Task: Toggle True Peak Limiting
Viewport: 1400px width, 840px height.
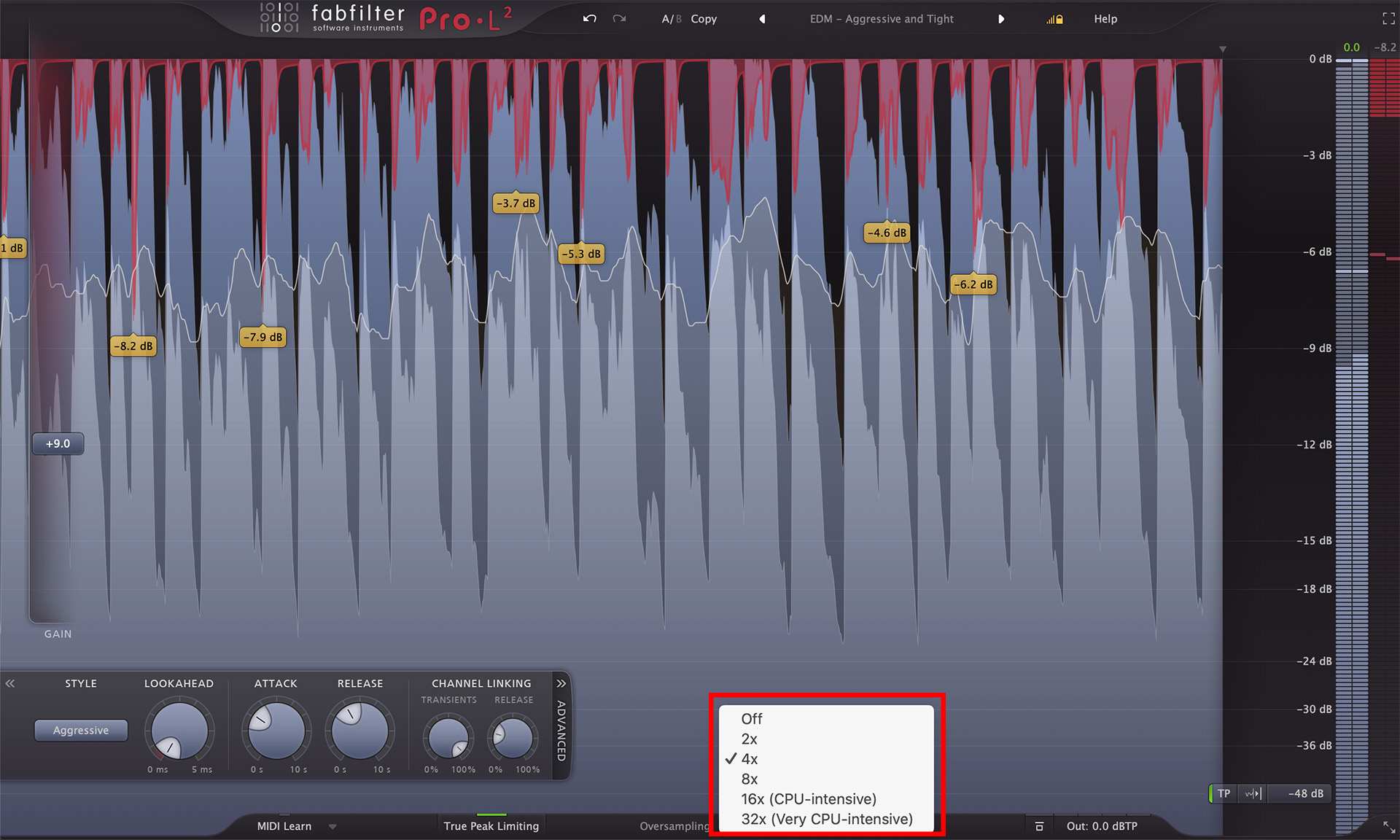Action: click(491, 826)
